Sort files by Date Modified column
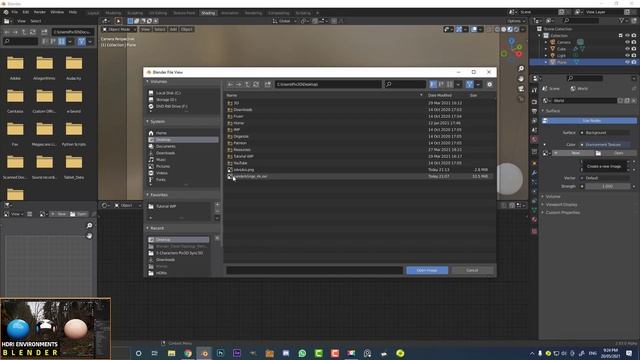Viewport: 640px width, 360px height. (440, 96)
